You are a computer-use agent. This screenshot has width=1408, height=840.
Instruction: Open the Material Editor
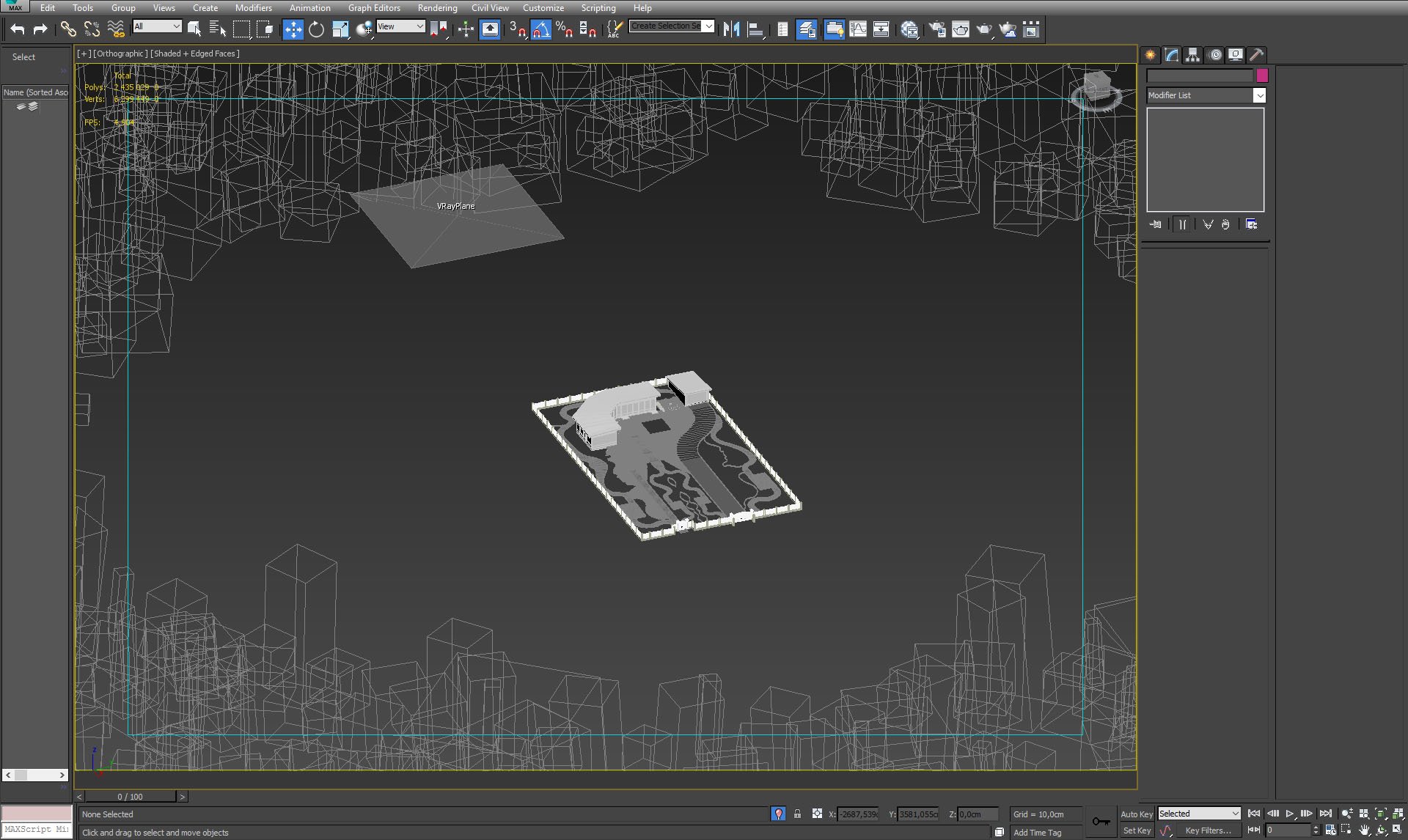[909, 29]
